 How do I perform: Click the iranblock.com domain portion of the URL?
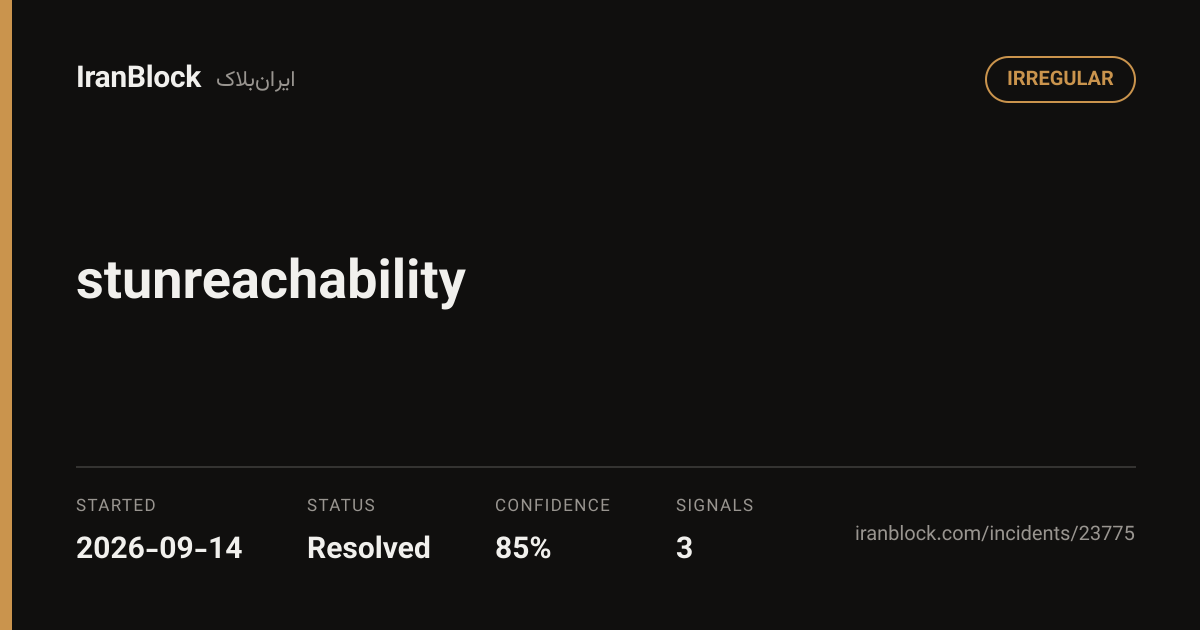[x=916, y=534]
